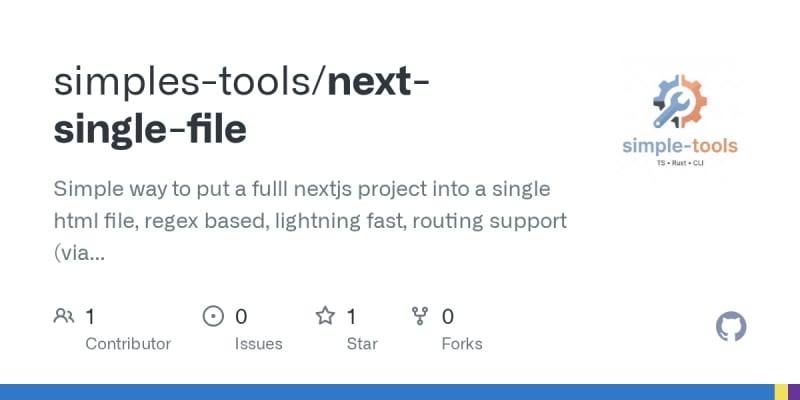Click the fork branch icon
Screen dimensions: 800x400
[420, 317]
